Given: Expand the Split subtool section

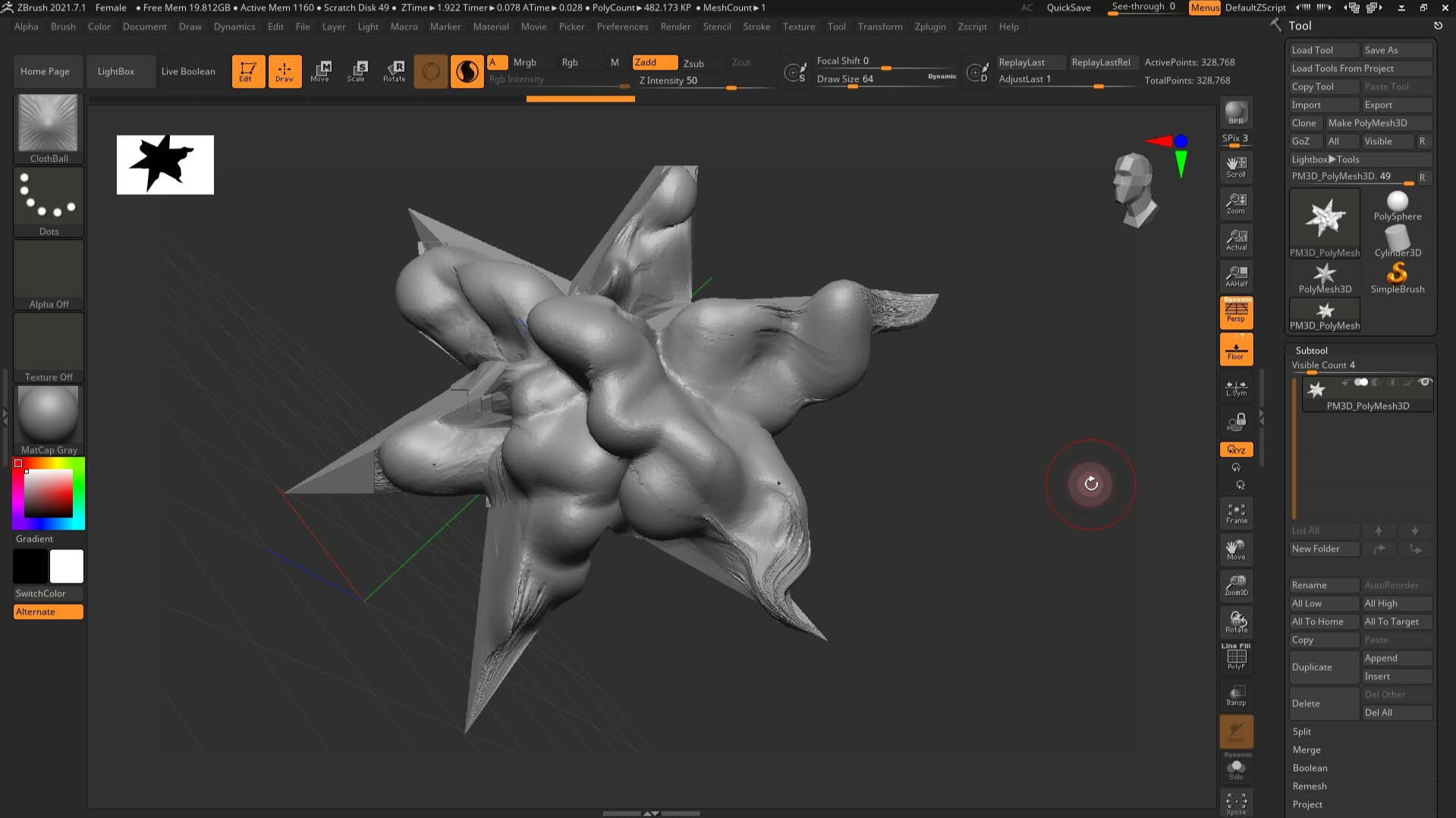Looking at the screenshot, I should pos(1301,731).
